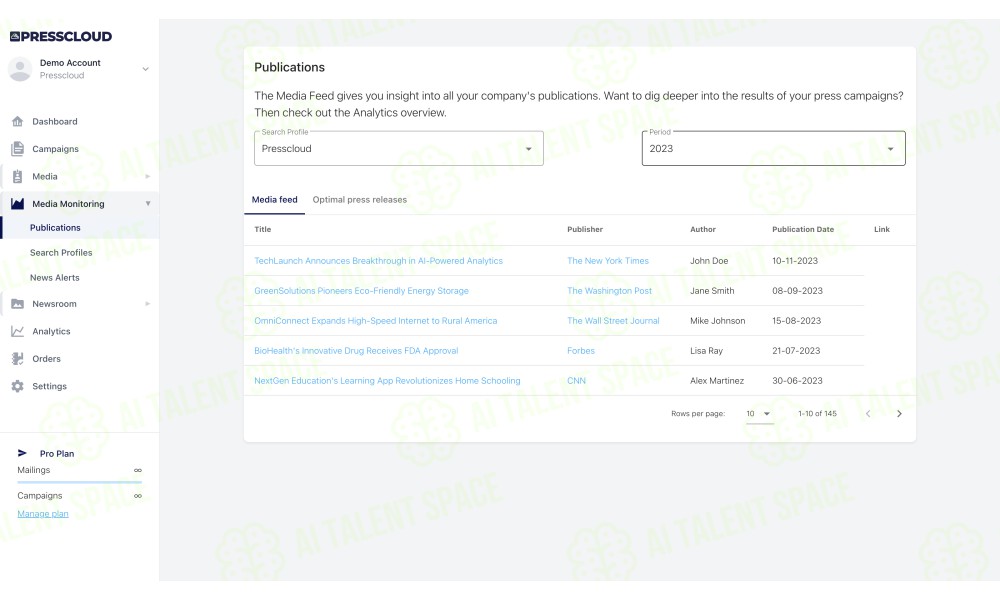Screen dimensions: 1000x600
Task: Go to next page arrow
Action: 899,414
